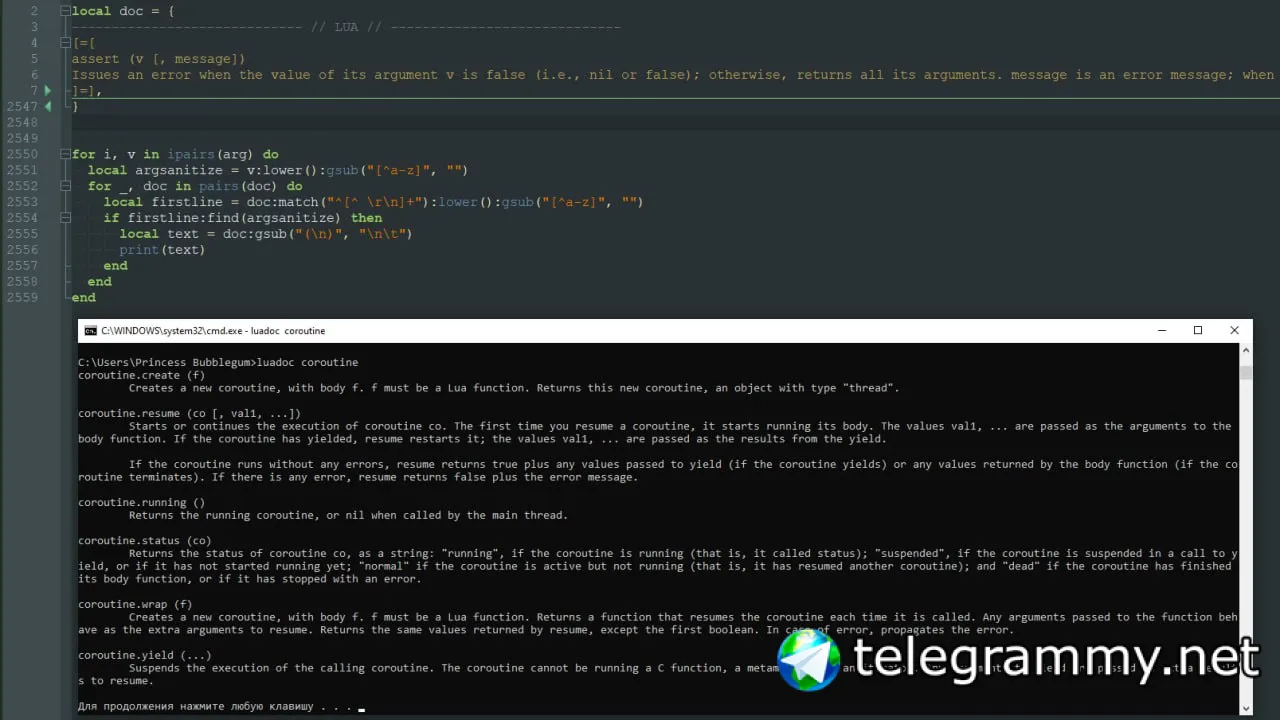This screenshot has width=1280, height=720.
Task: Click the "ipairs" function name in the editor
Action: coord(190,155)
